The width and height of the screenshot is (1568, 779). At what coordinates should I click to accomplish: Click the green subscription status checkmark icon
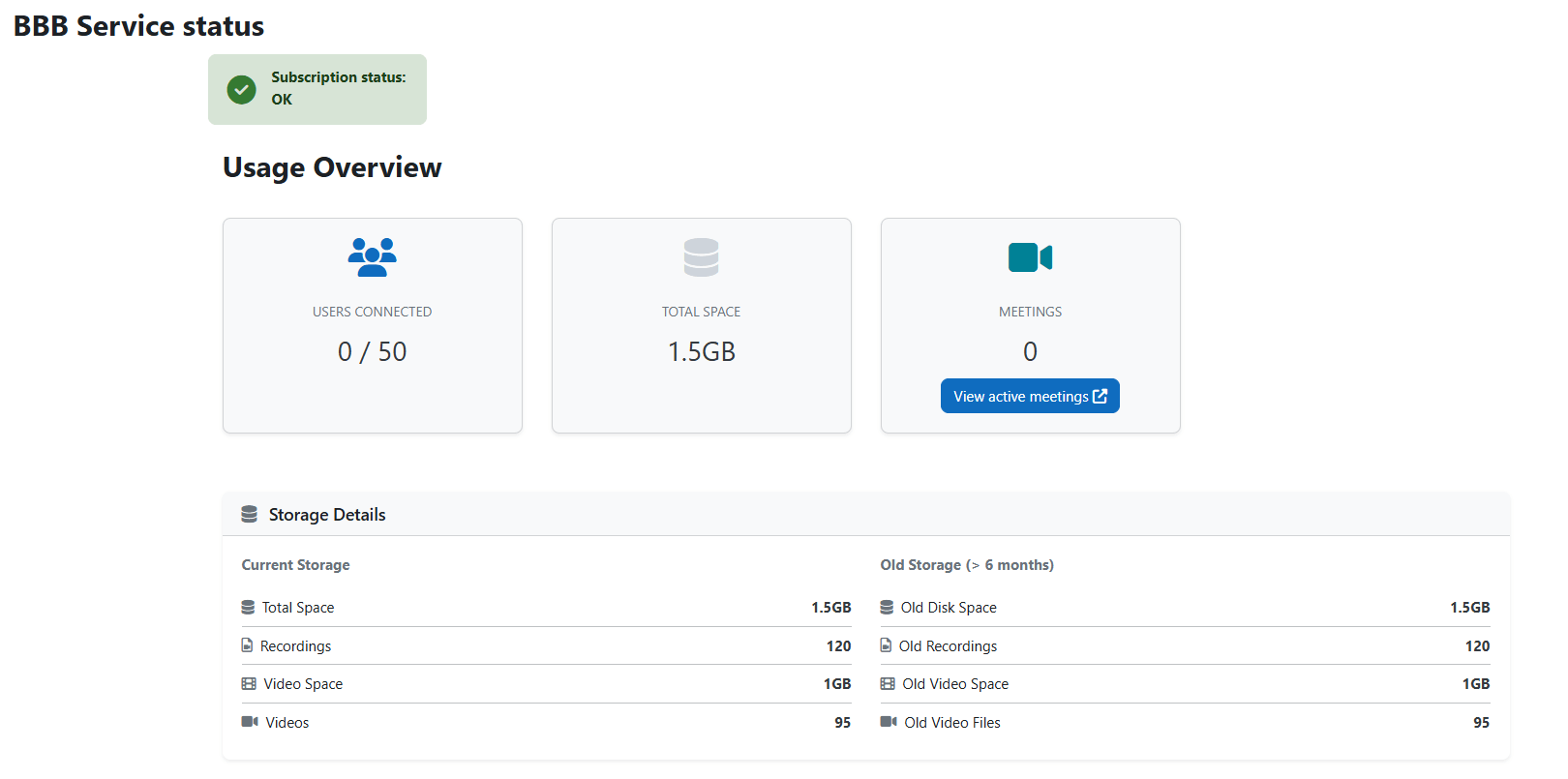(241, 89)
